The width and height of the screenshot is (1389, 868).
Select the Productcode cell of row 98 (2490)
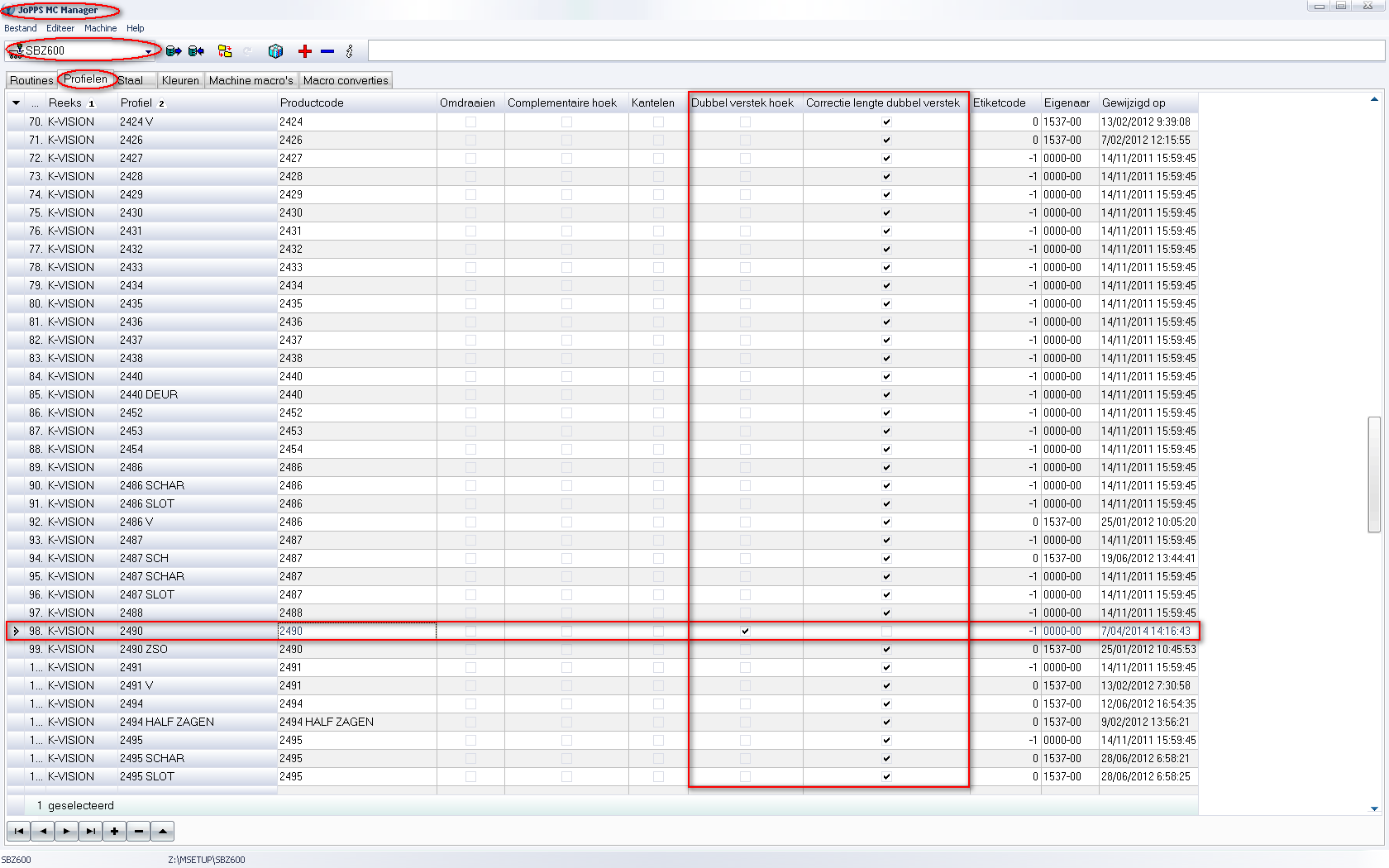(x=357, y=631)
